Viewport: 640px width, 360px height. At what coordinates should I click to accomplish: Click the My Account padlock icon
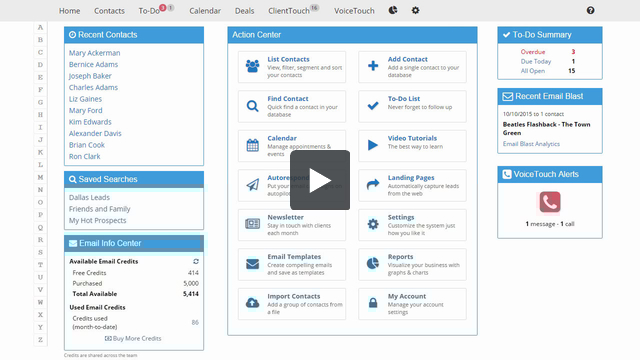tap(373, 303)
